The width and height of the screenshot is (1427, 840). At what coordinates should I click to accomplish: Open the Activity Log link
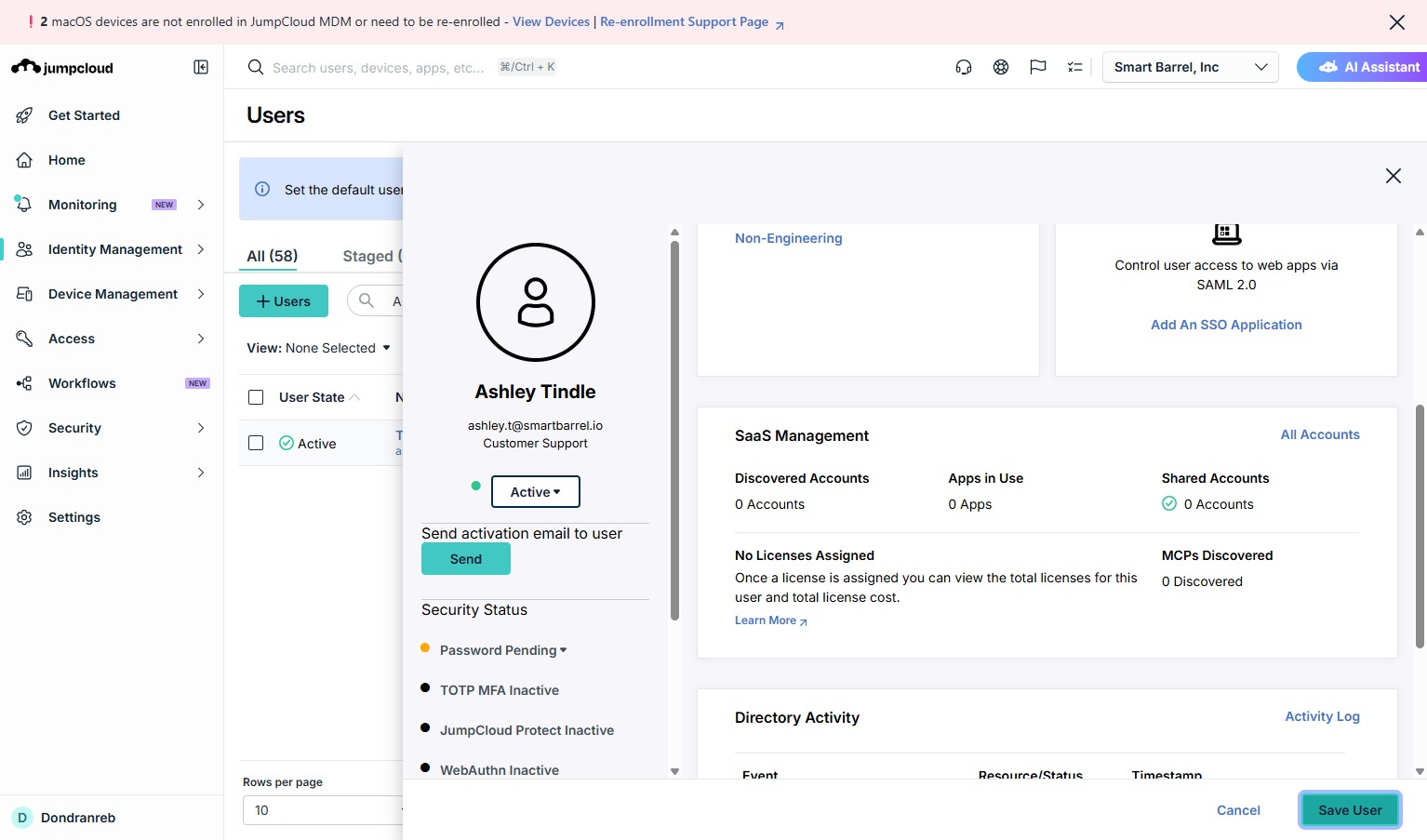coord(1322,716)
